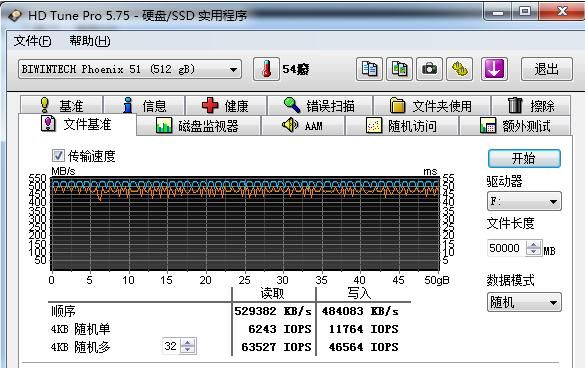Click the 4KB 随机单 row label
The height and width of the screenshot is (368, 585).
[x=81, y=329]
